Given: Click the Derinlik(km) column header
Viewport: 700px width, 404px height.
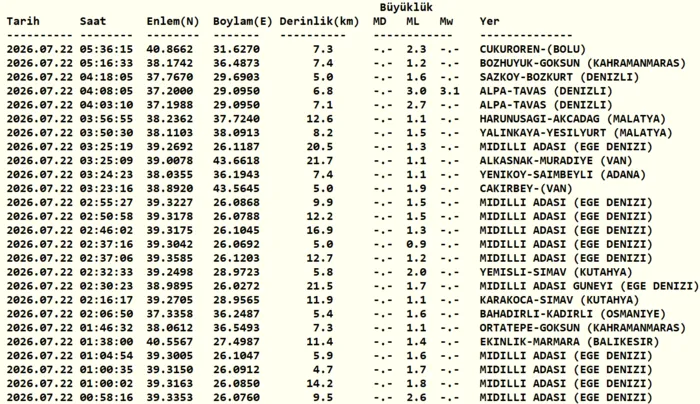Looking at the screenshot, I should click(319, 21).
